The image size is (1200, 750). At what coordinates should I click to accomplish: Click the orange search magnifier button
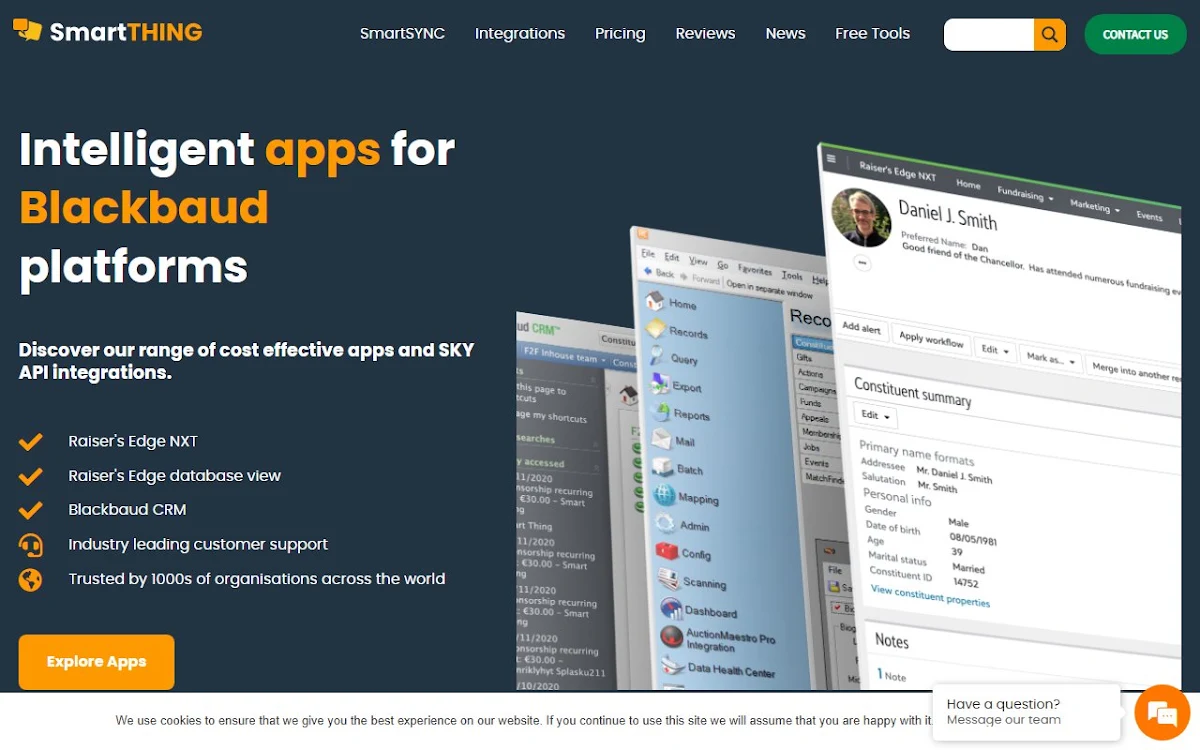pos(1049,34)
